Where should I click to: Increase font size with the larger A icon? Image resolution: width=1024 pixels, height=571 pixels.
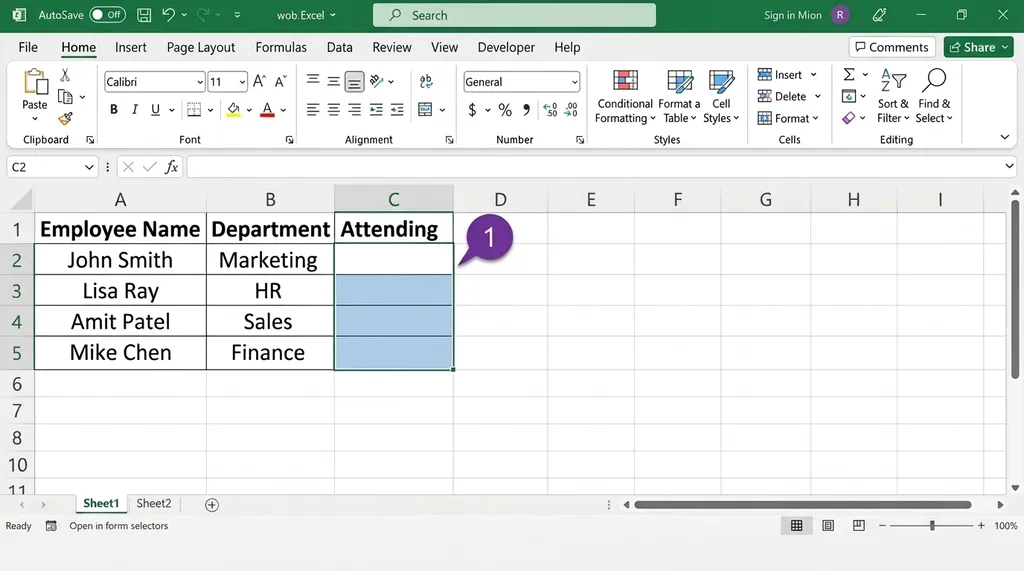[259, 82]
